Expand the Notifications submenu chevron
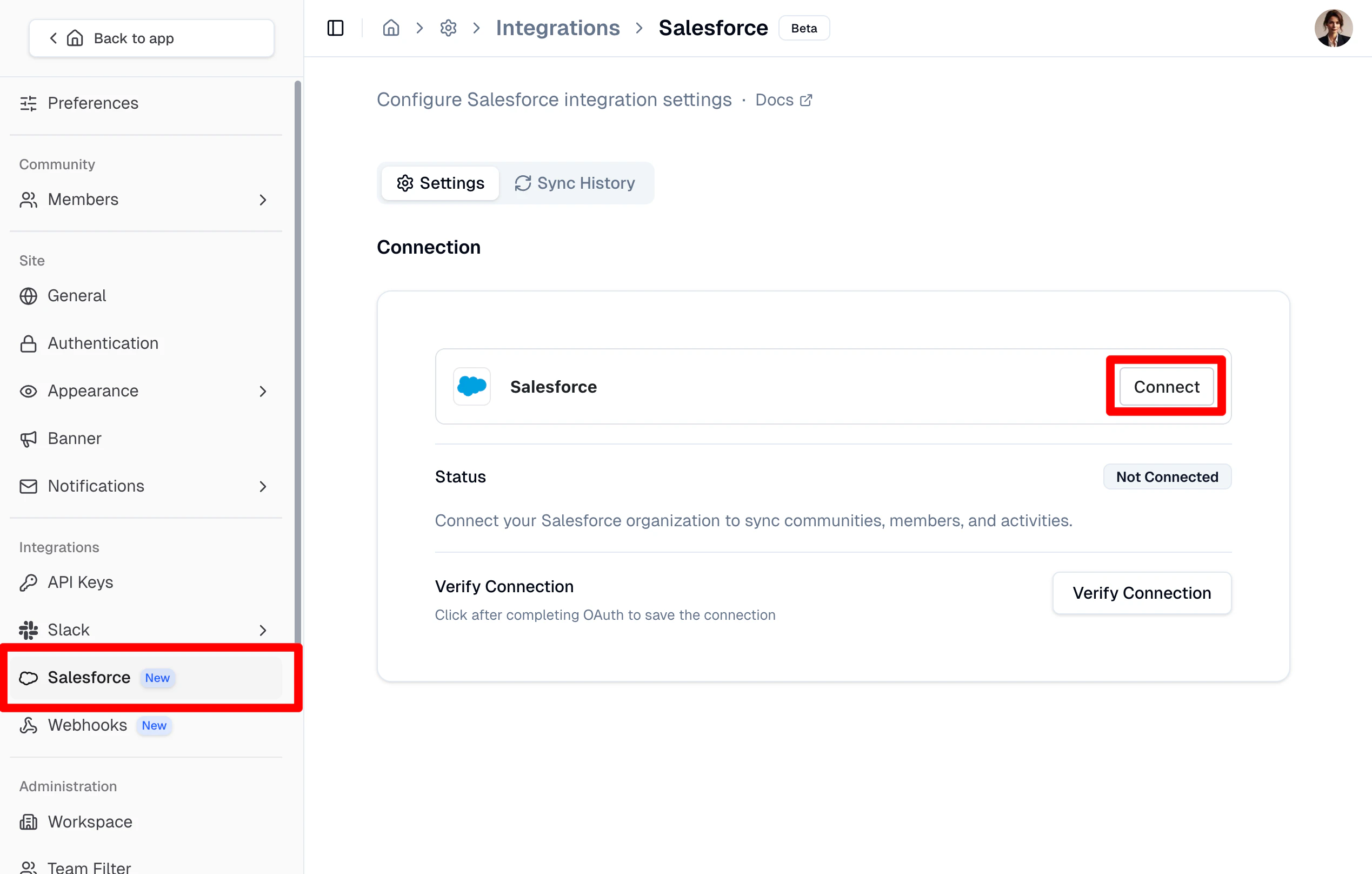Image resolution: width=1372 pixels, height=874 pixels. coord(263,486)
